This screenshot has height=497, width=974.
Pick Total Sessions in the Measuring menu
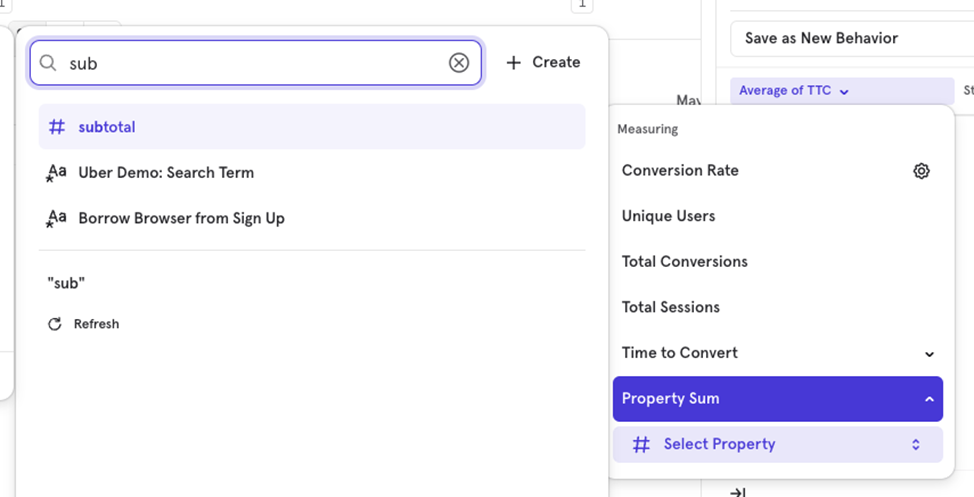pyautogui.click(x=670, y=307)
